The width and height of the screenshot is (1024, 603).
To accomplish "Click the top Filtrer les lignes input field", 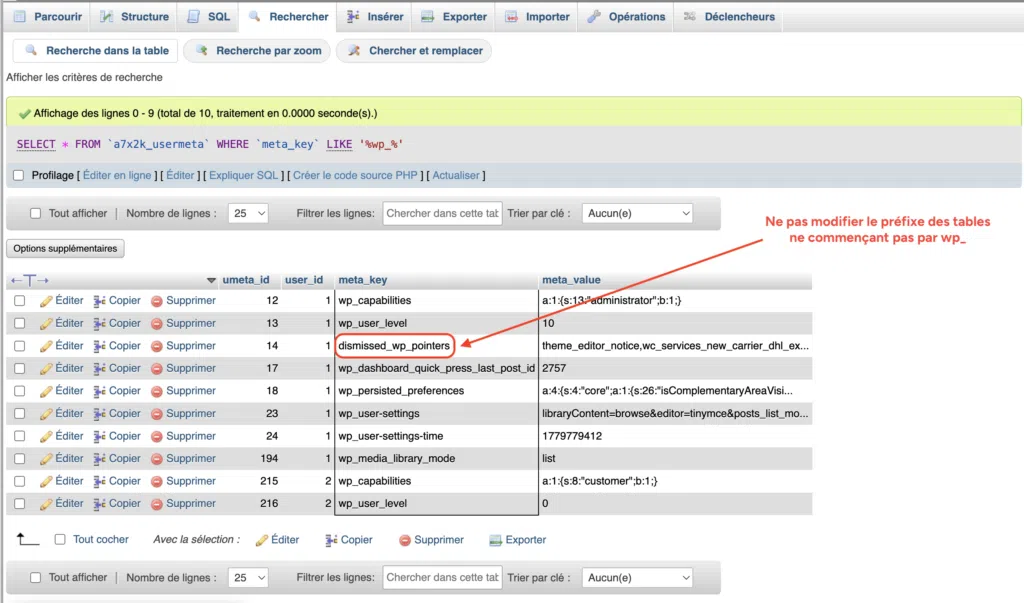I will [442, 213].
